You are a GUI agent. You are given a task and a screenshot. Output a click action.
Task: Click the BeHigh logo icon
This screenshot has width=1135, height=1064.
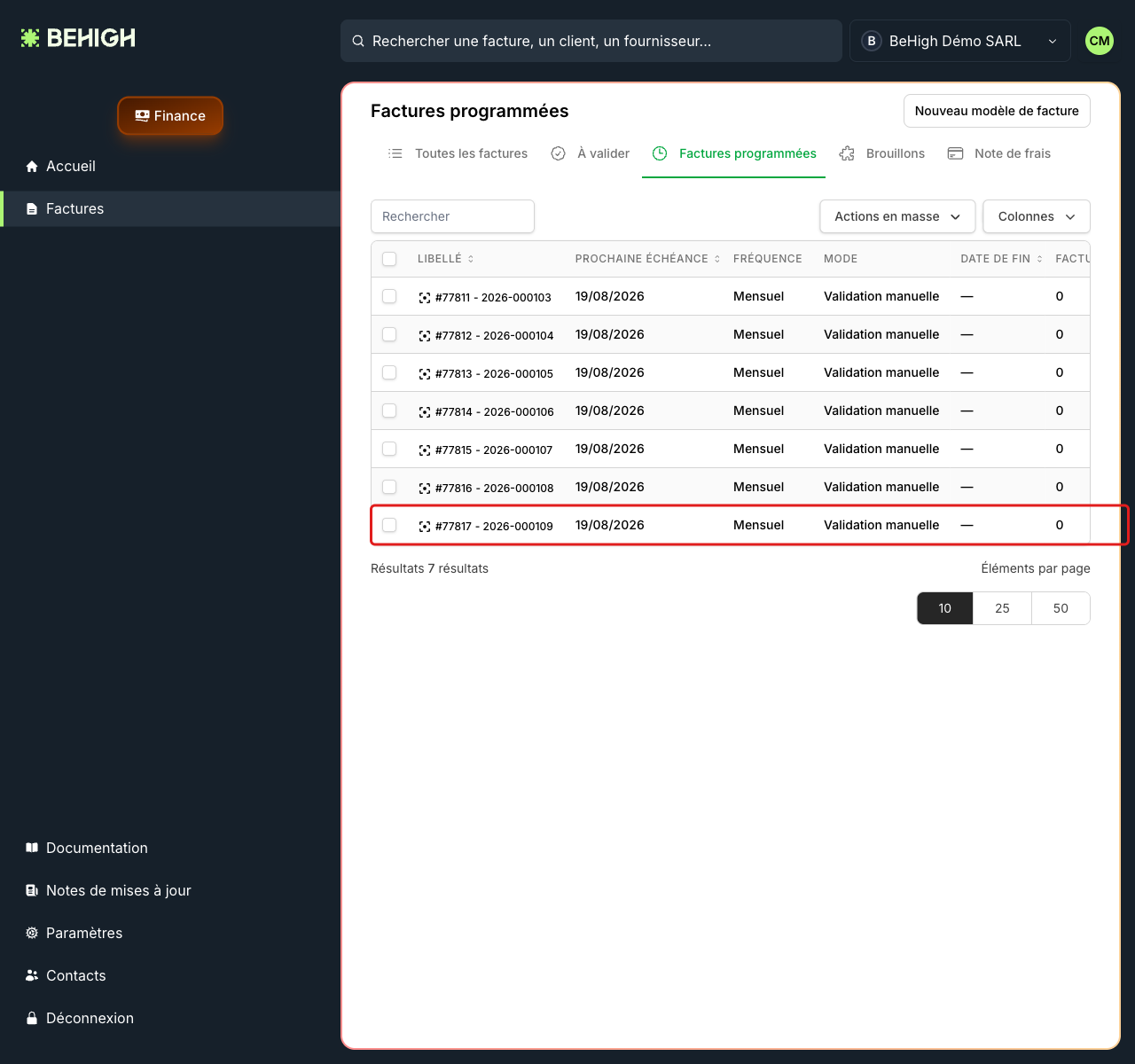(30, 38)
